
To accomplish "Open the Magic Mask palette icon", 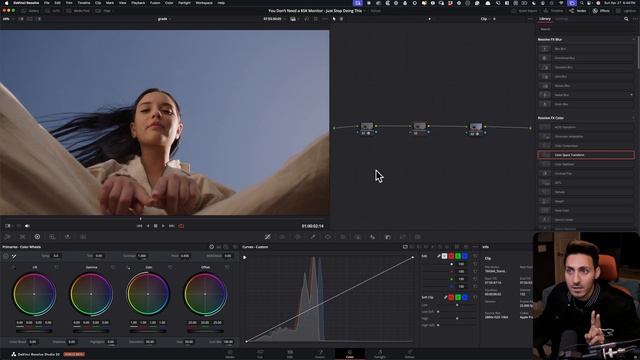I will click(x=358, y=237).
